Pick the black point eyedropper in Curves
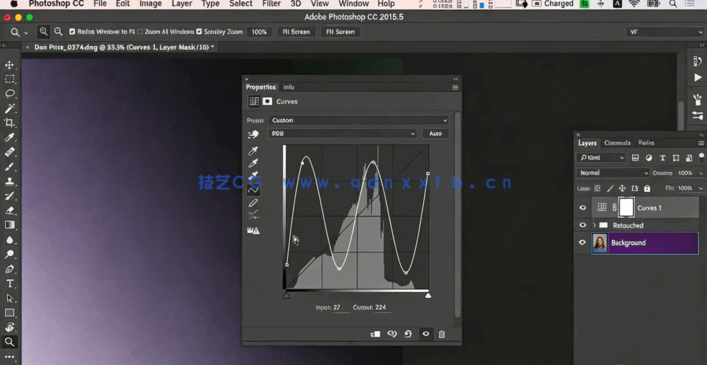The height and width of the screenshot is (365, 707). pyautogui.click(x=253, y=151)
